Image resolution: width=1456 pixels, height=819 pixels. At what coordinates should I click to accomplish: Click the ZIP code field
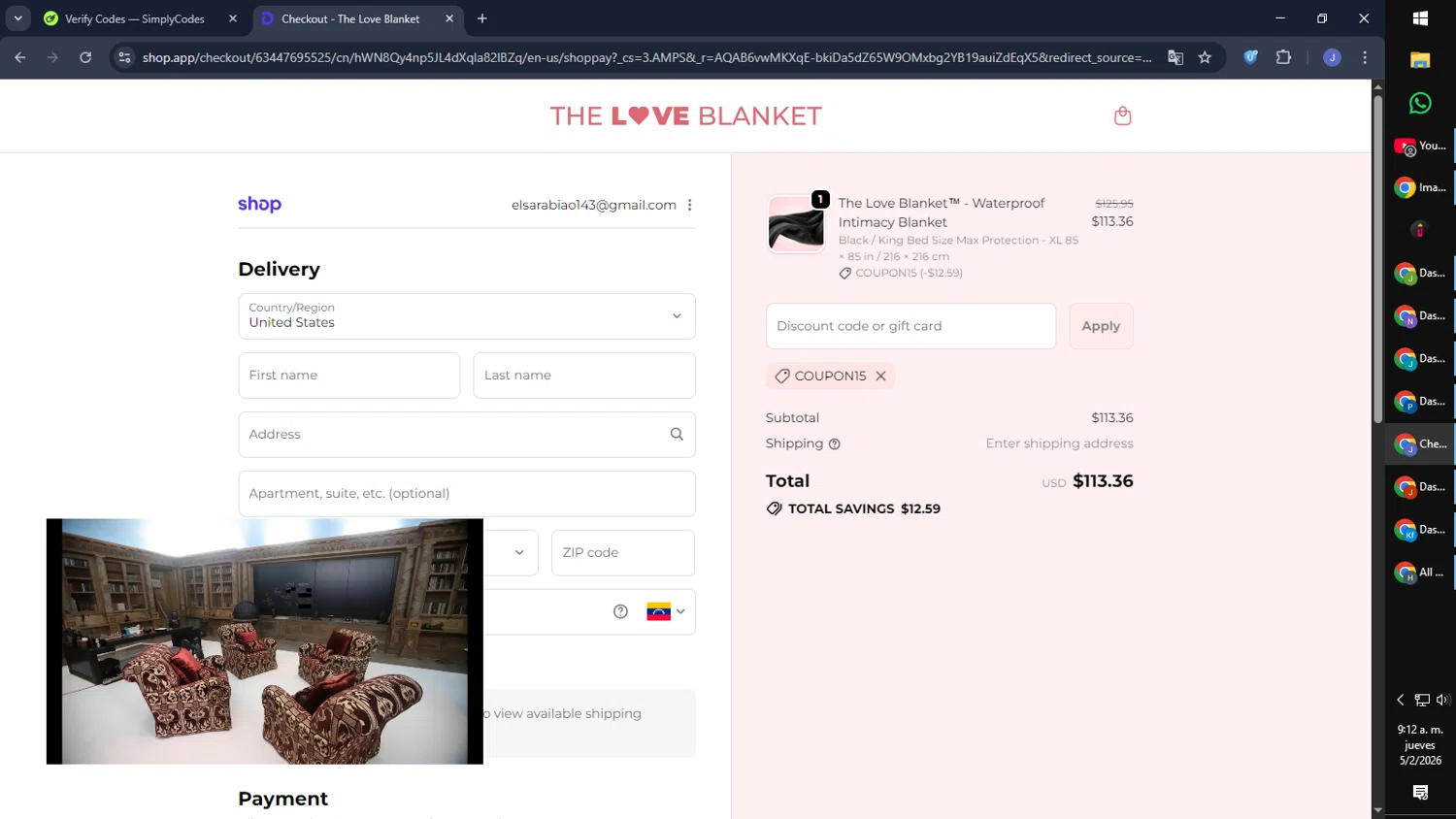(623, 552)
